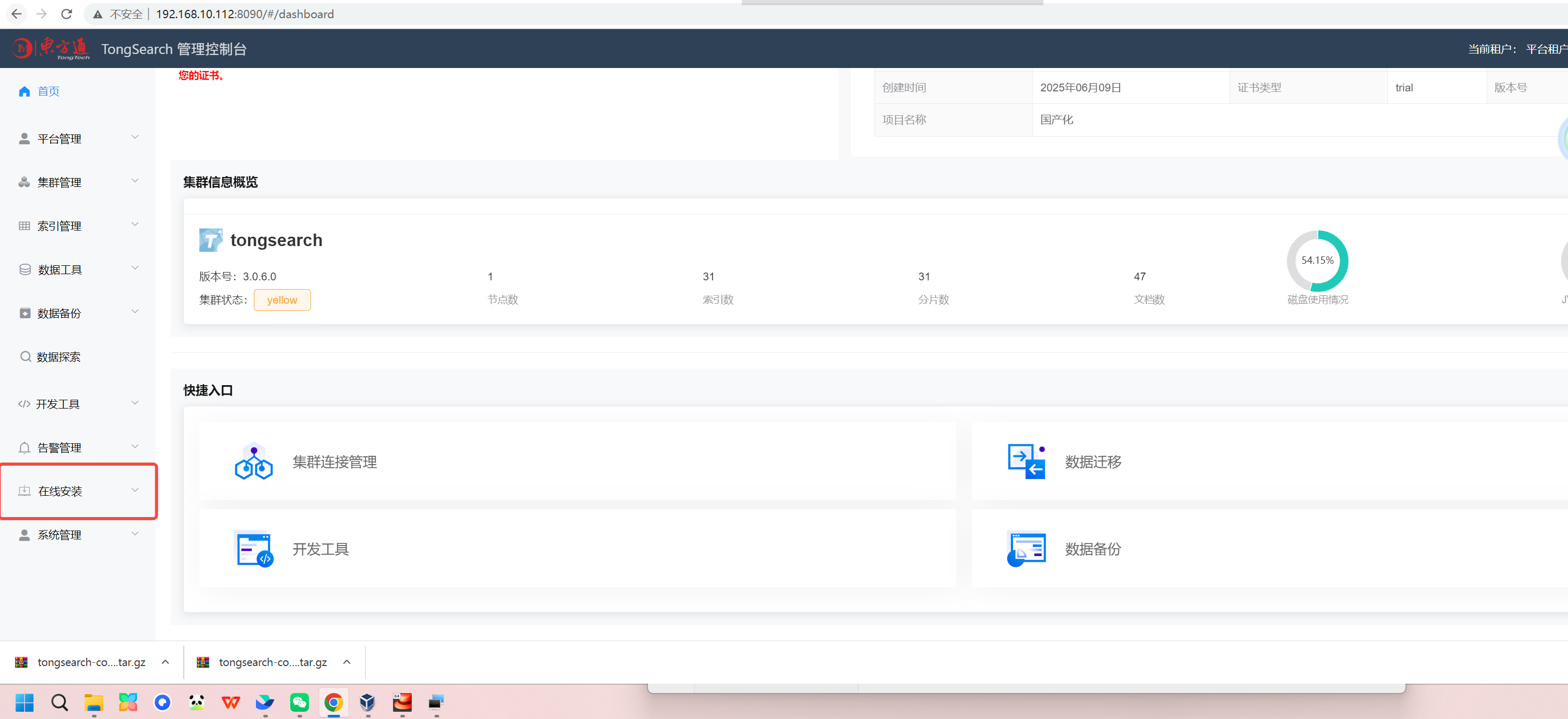Click the browser forward arrow
1568x719 pixels.
tap(42, 13)
